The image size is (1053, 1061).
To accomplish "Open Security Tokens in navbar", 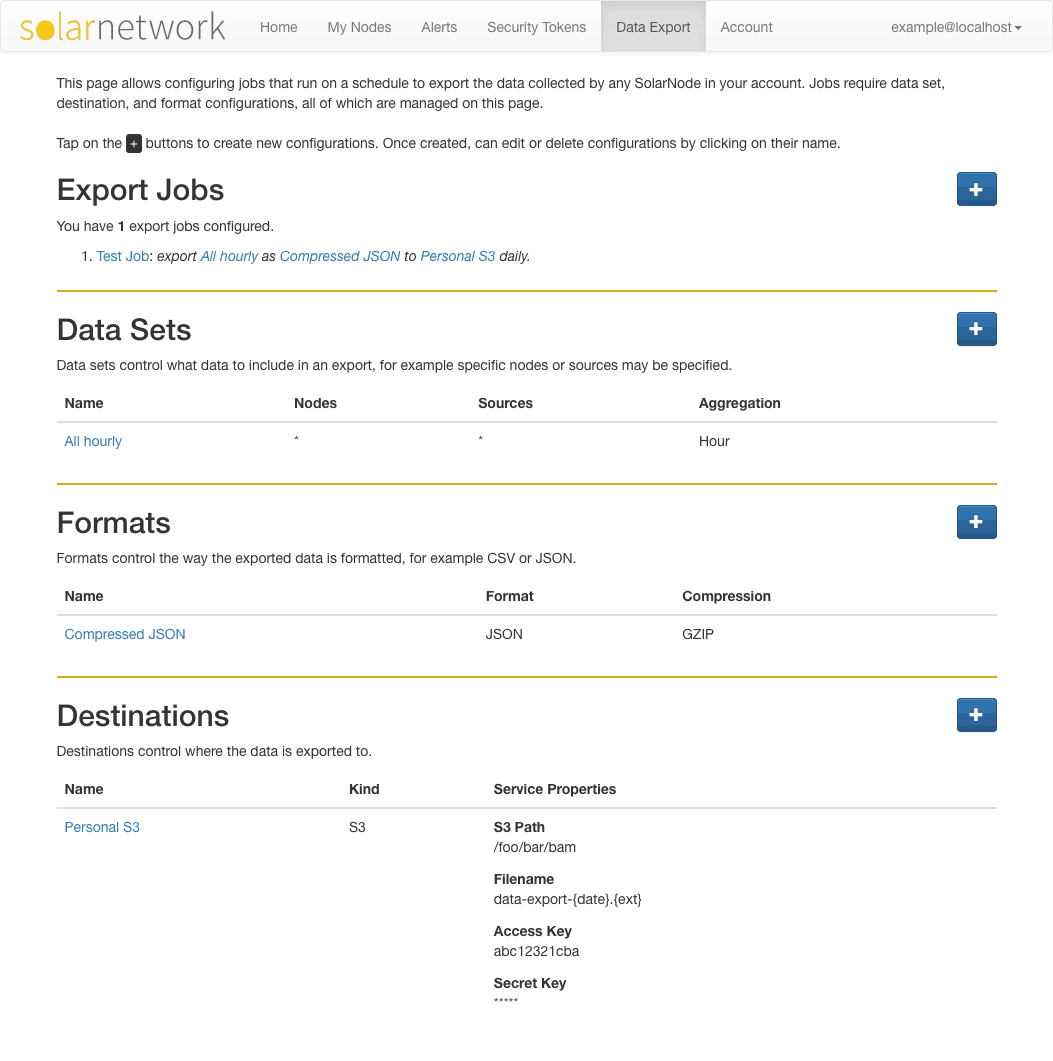I will point(537,27).
